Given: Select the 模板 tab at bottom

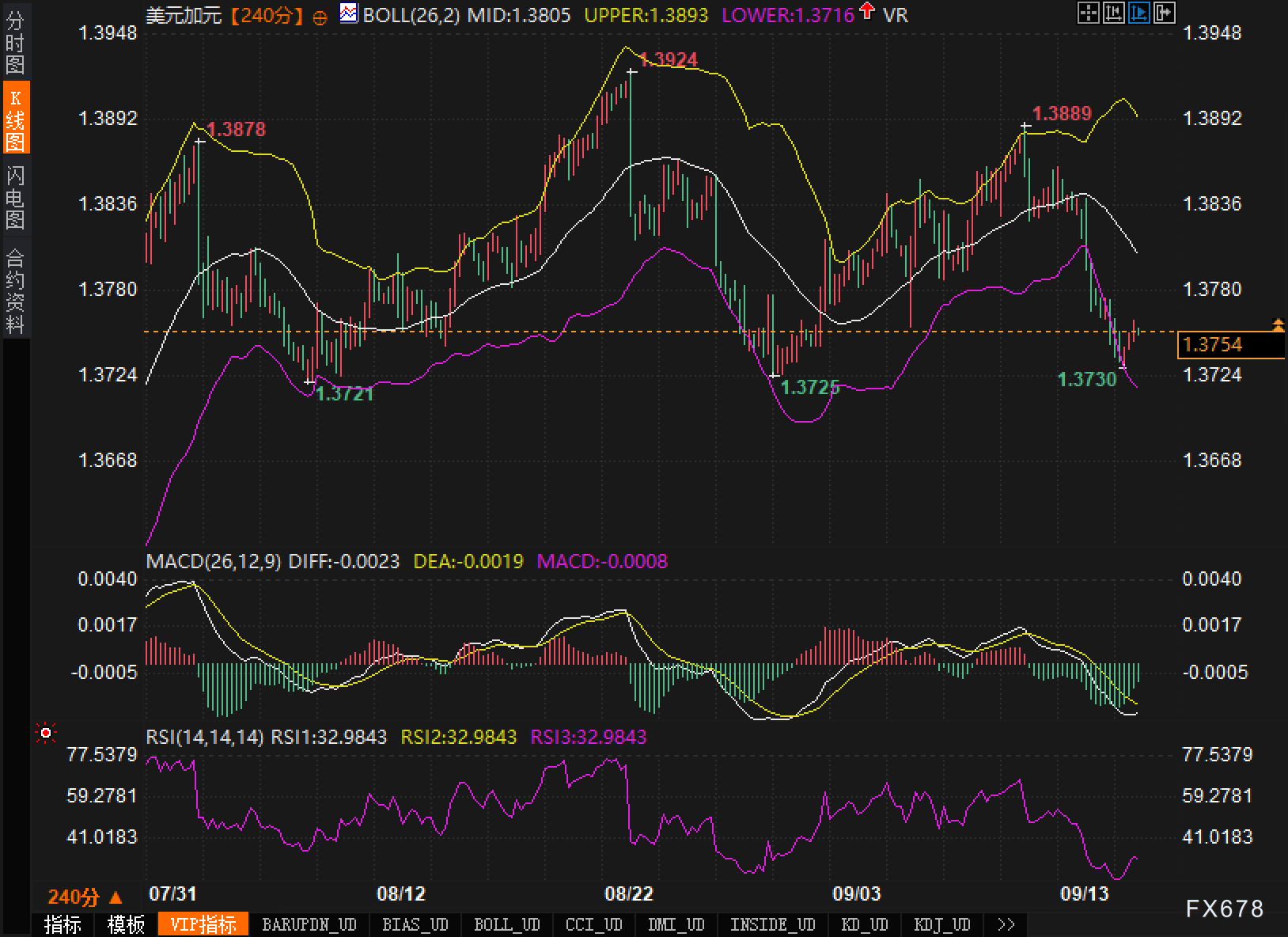Looking at the screenshot, I should coord(126,924).
